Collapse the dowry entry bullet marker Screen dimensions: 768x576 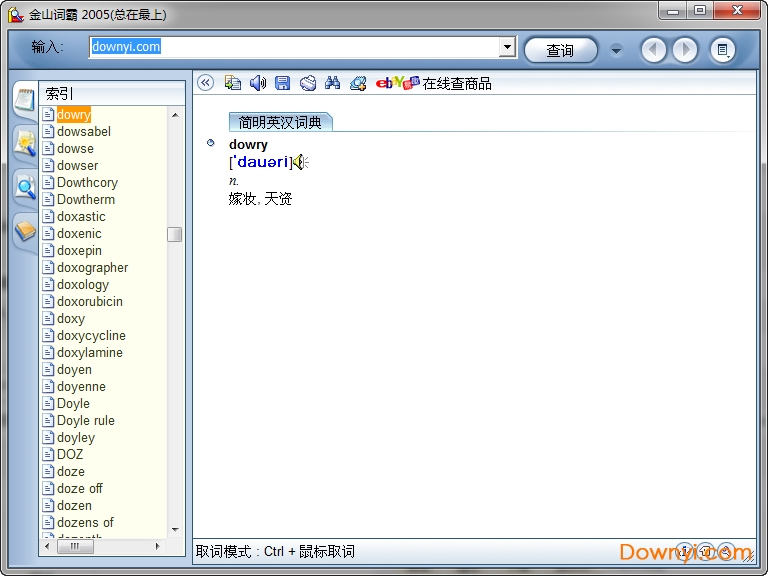[x=211, y=143]
